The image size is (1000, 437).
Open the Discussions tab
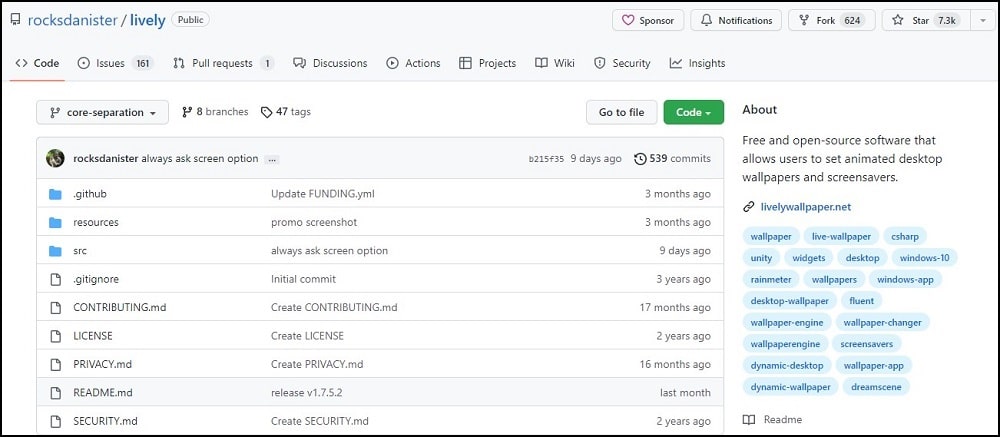pyautogui.click(x=330, y=63)
